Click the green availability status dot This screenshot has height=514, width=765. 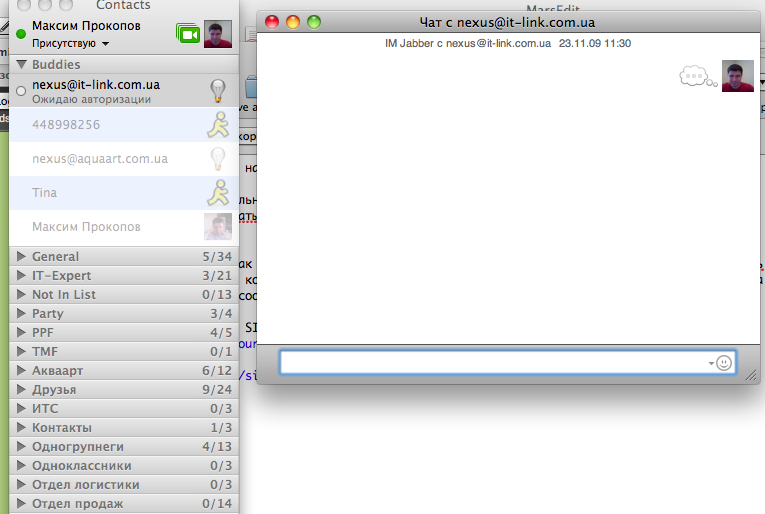[x=21, y=34]
